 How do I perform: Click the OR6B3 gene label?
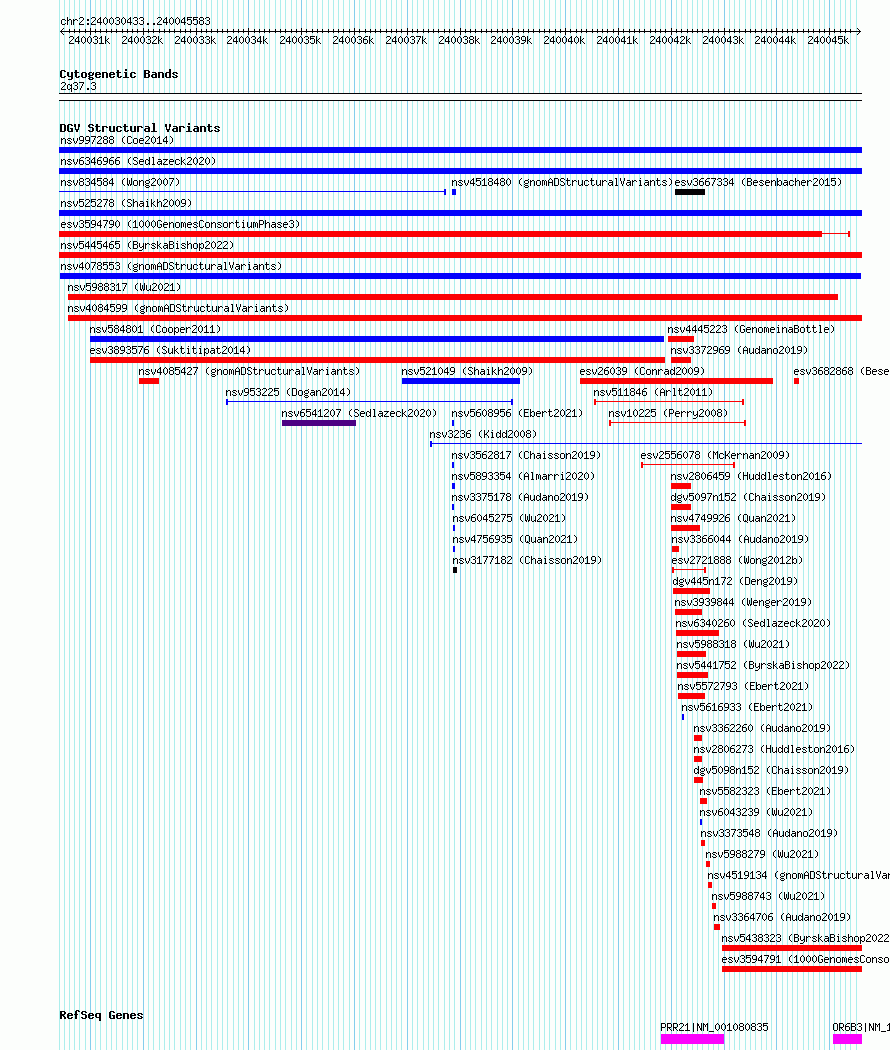pos(861,1027)
